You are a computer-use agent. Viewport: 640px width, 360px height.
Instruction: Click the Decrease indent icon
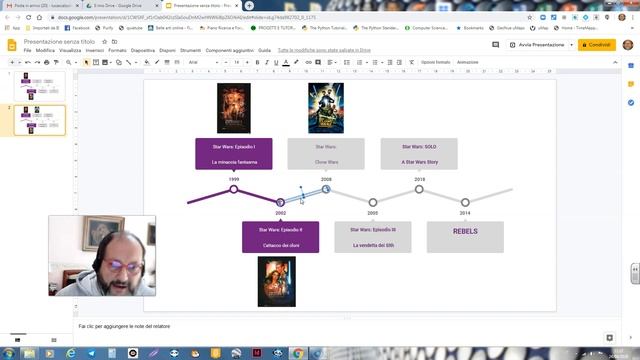point(390,62)
